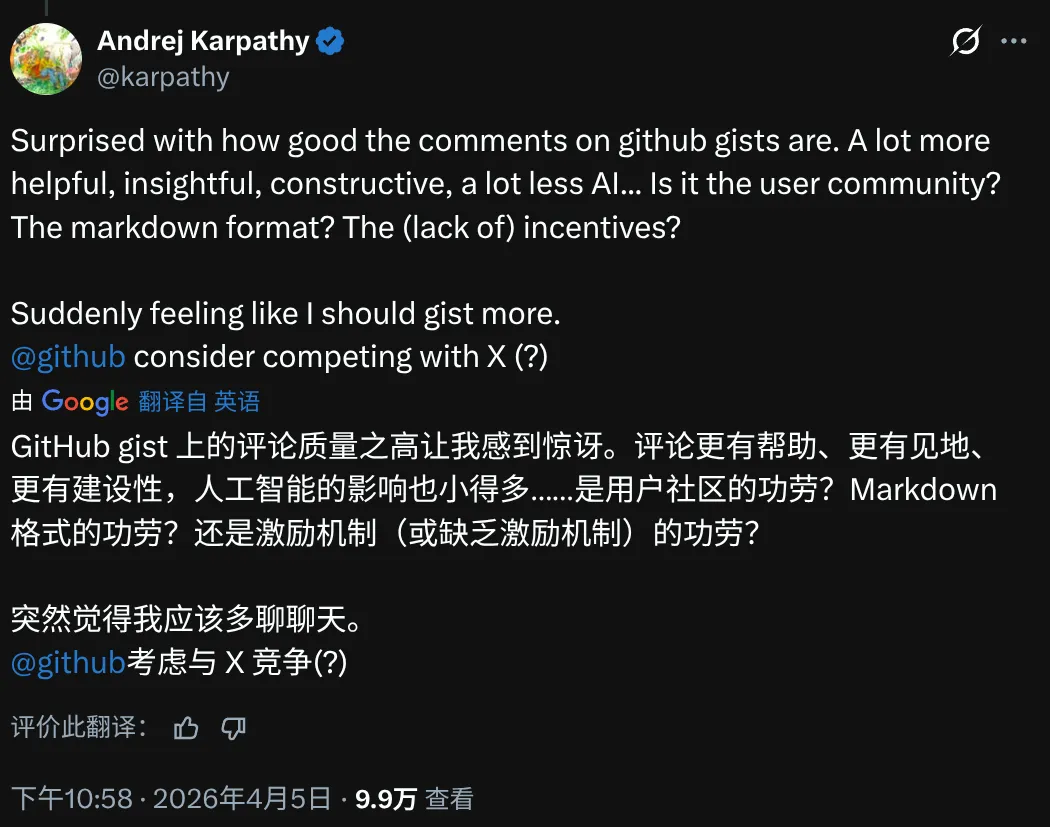This screenshot has width=1050, height=827.
Task: Click the "考虑与 X 竞争(?)" translated text
Action: point(236,663)
